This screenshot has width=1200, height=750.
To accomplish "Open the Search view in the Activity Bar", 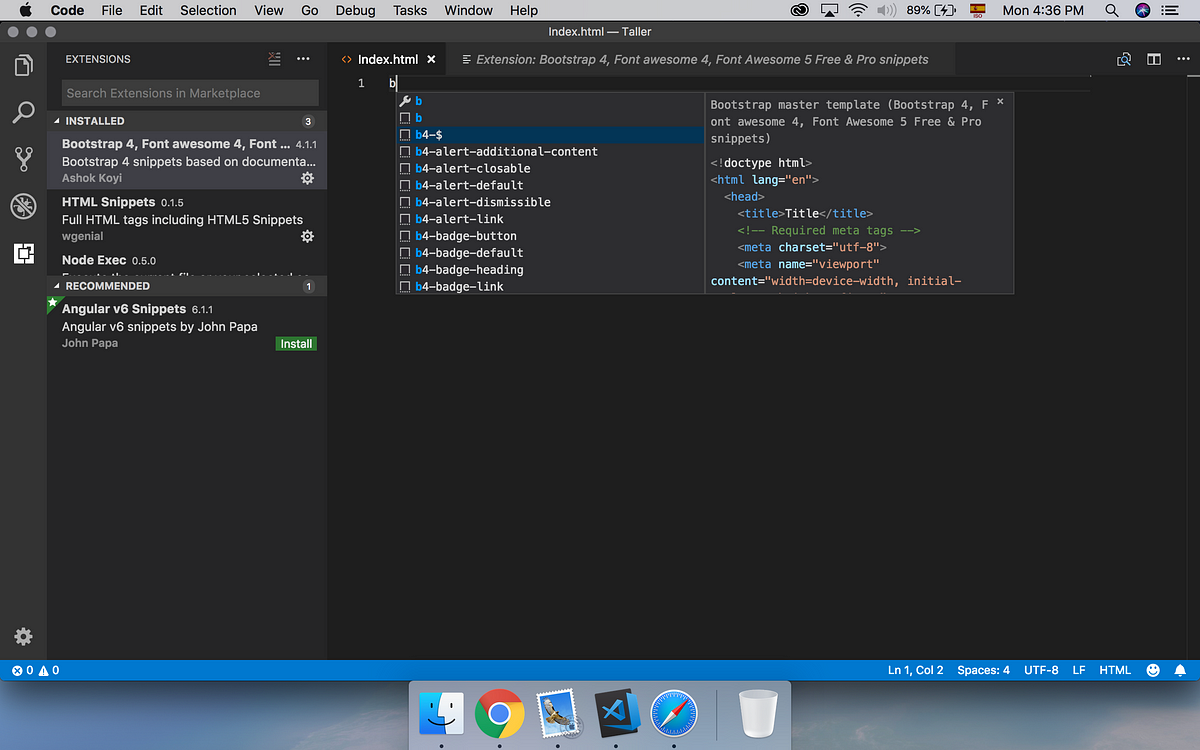I will pos(23,112).
